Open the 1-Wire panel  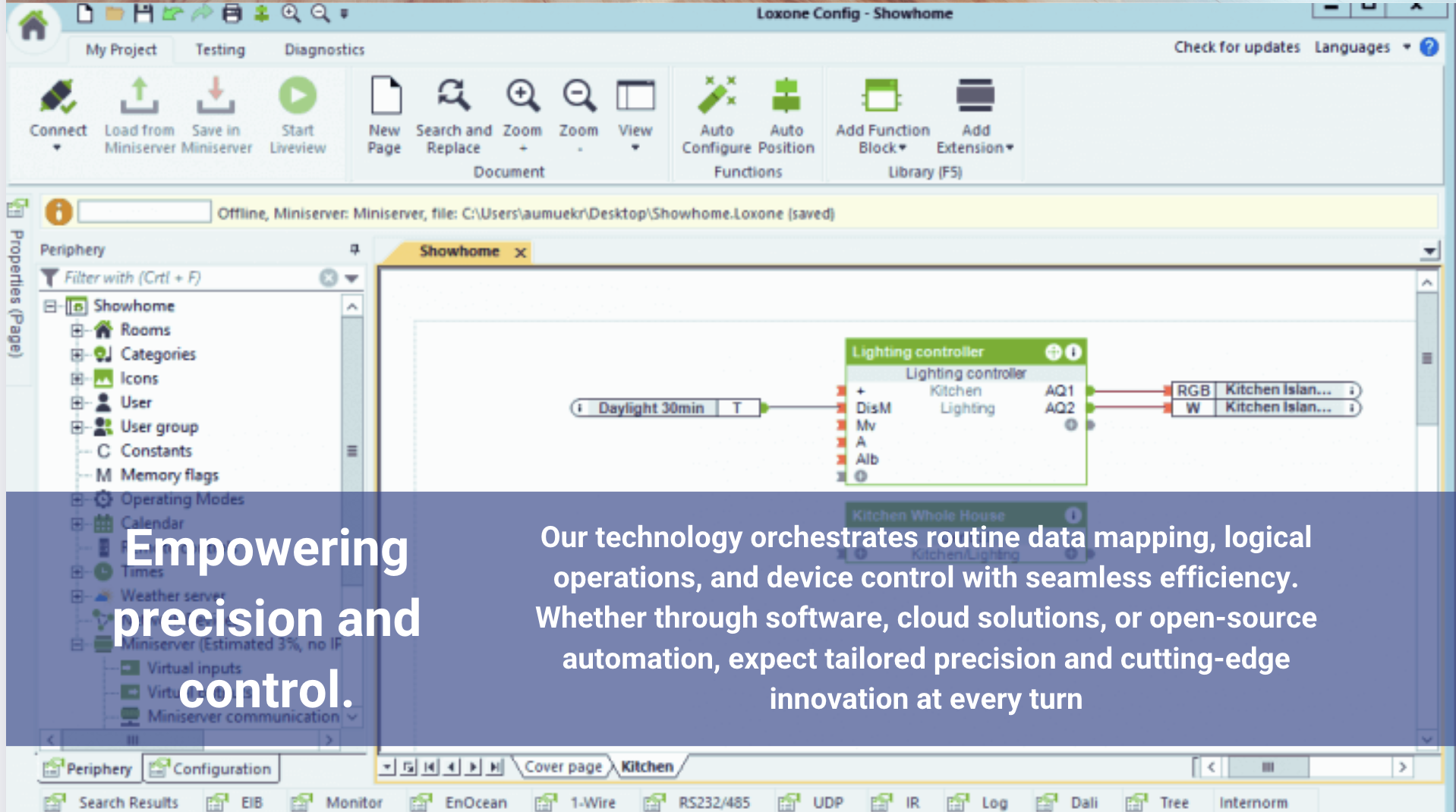click(x=575, y=802)
